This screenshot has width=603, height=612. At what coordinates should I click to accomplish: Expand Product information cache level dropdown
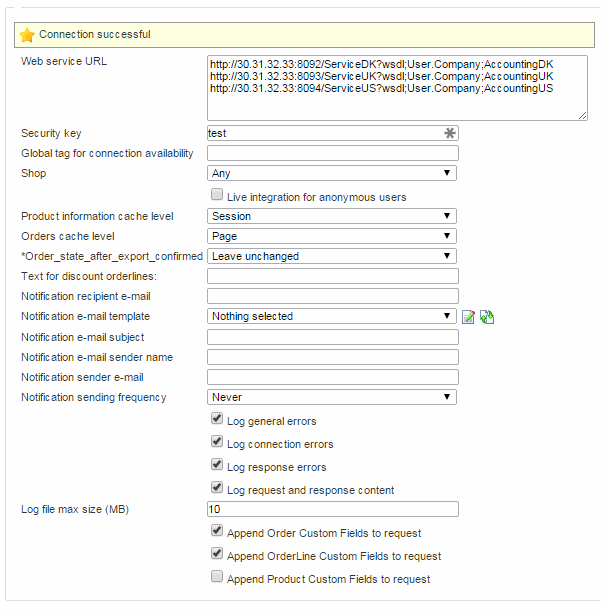(332, 216)
